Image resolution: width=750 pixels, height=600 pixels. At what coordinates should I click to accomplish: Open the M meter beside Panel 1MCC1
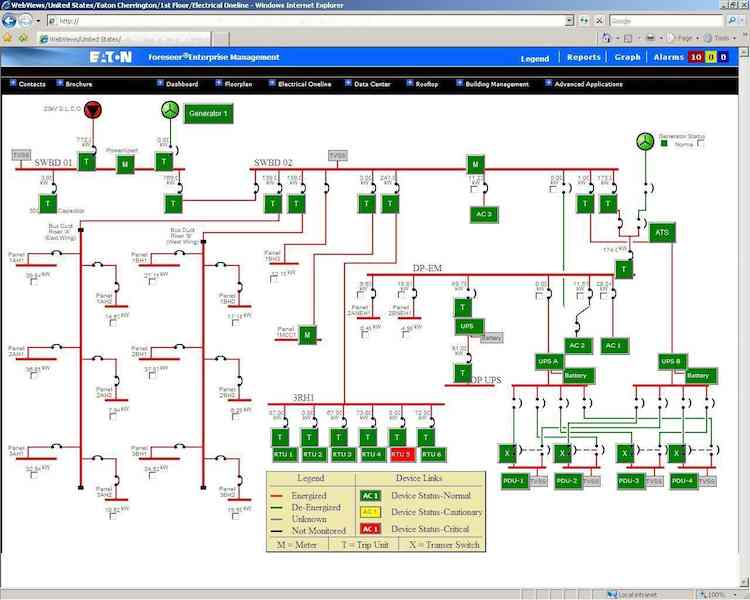click(308, 335)
